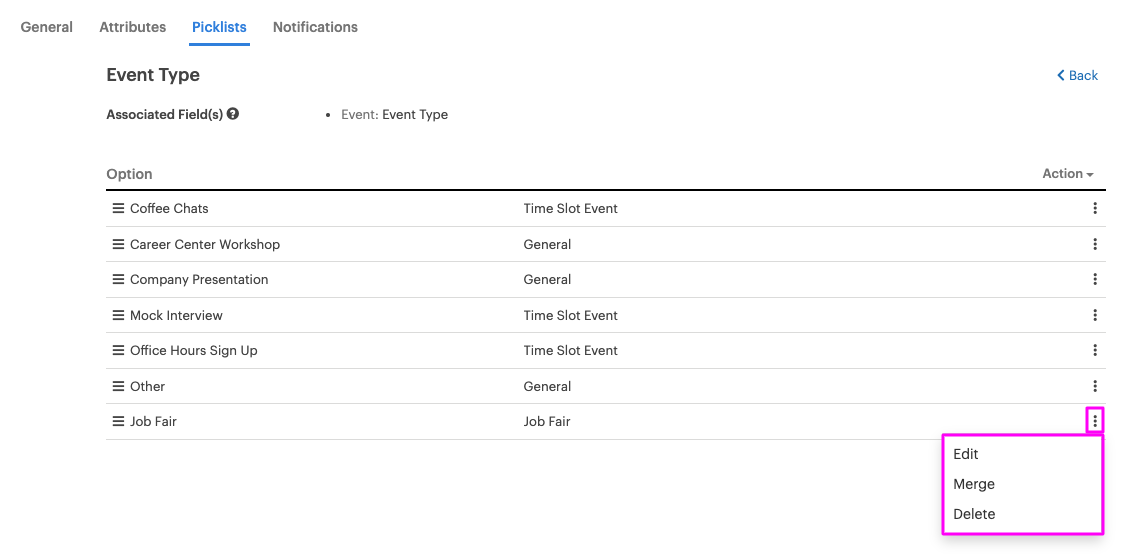This screenshot has height=554, width=1122.
Task: Grab the reorder handle for Coffee Chats
Action: pos(118,208)
